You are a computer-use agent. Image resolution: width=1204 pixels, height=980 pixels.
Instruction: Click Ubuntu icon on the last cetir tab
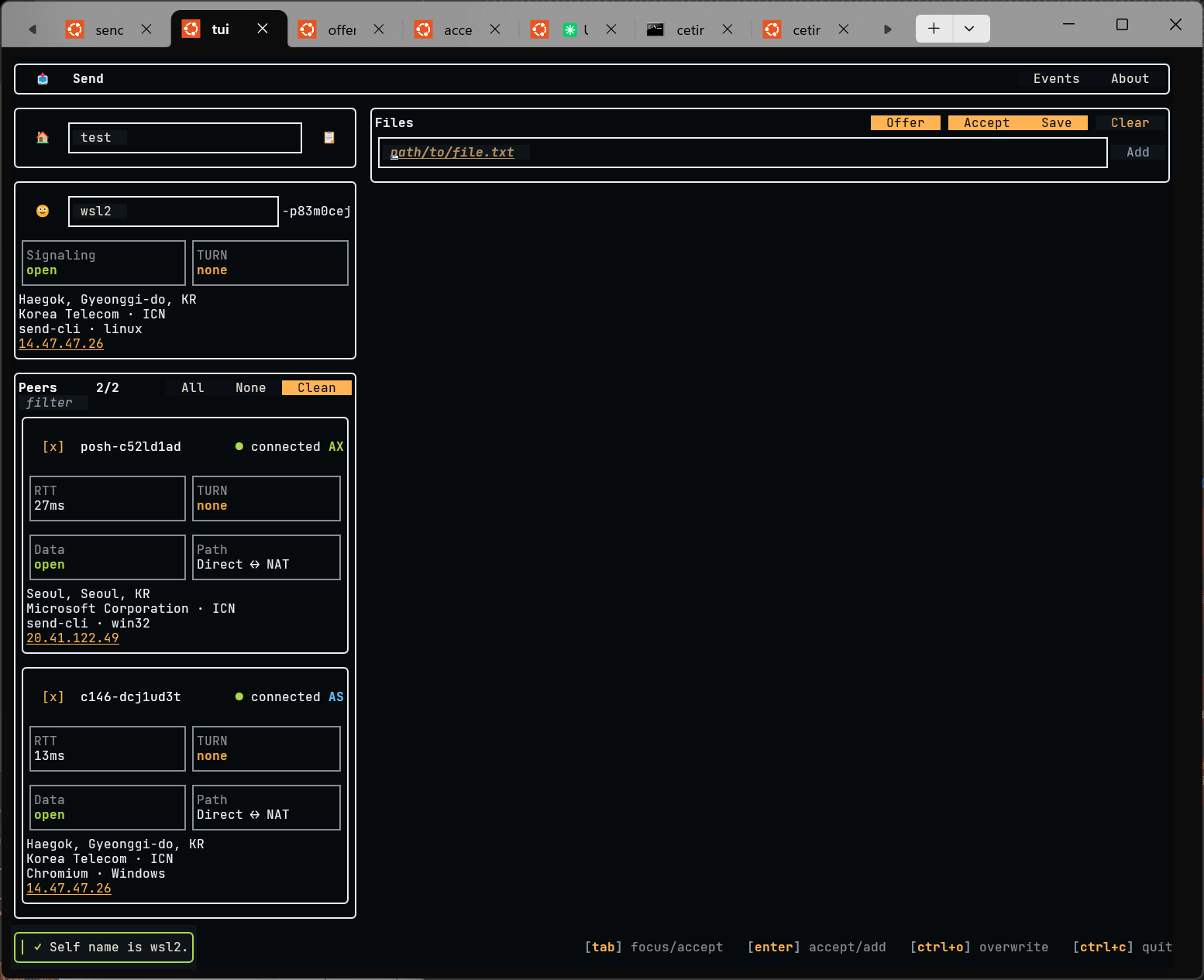click(772, 29)
